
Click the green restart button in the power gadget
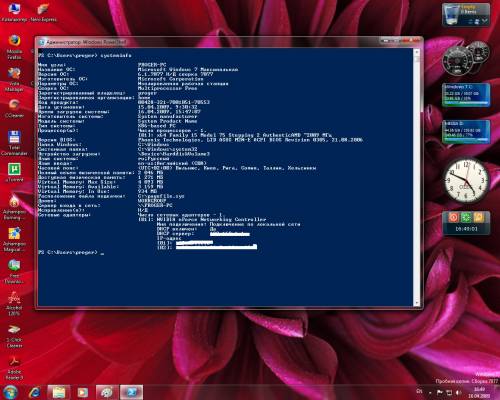pos(466,217)
